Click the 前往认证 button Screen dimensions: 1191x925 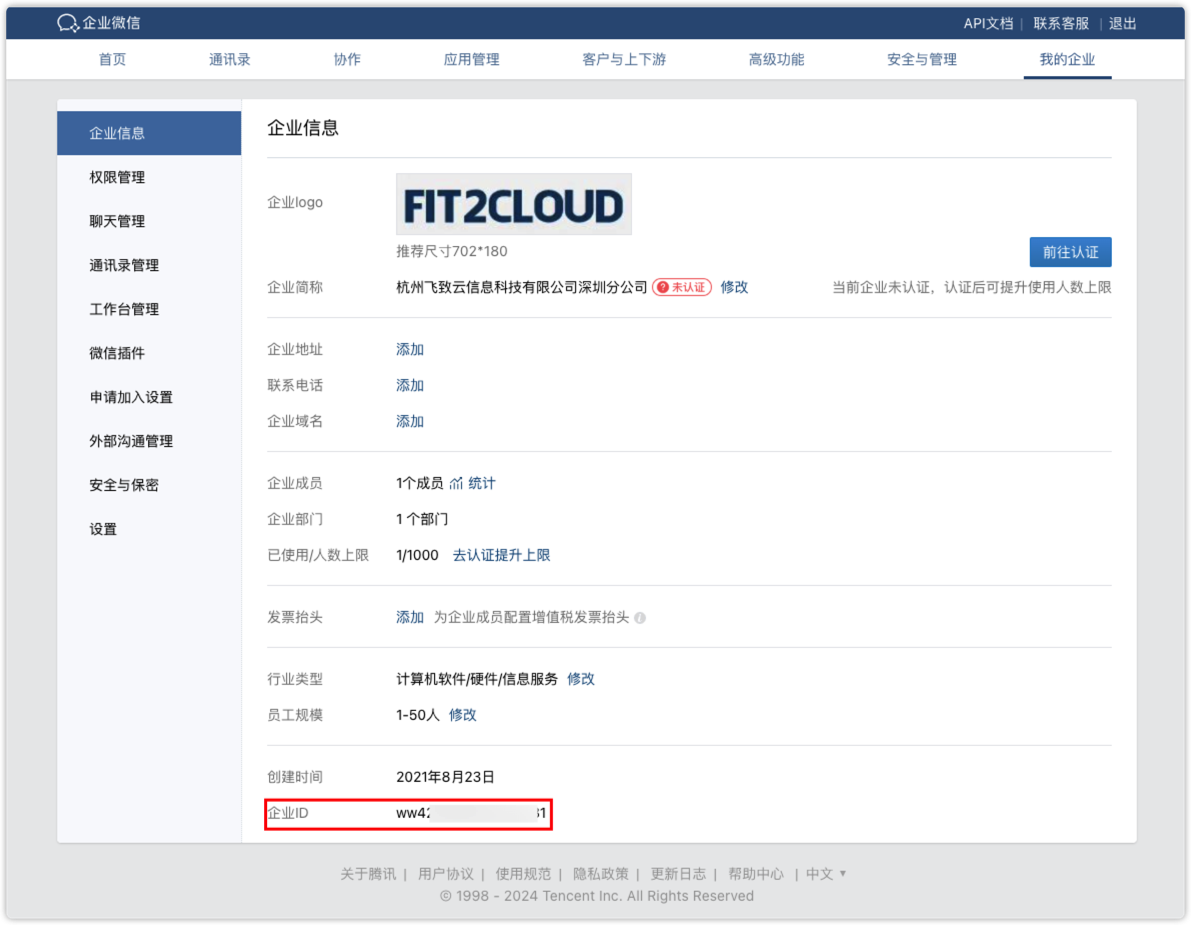(x=1070, y=252)
